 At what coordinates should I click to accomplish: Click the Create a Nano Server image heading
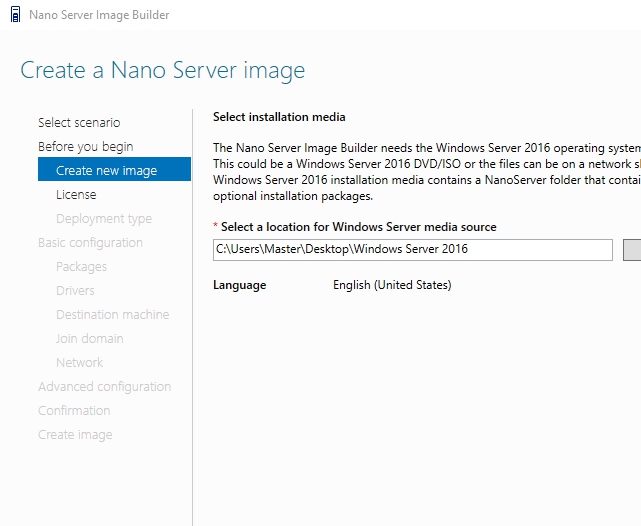162,70
